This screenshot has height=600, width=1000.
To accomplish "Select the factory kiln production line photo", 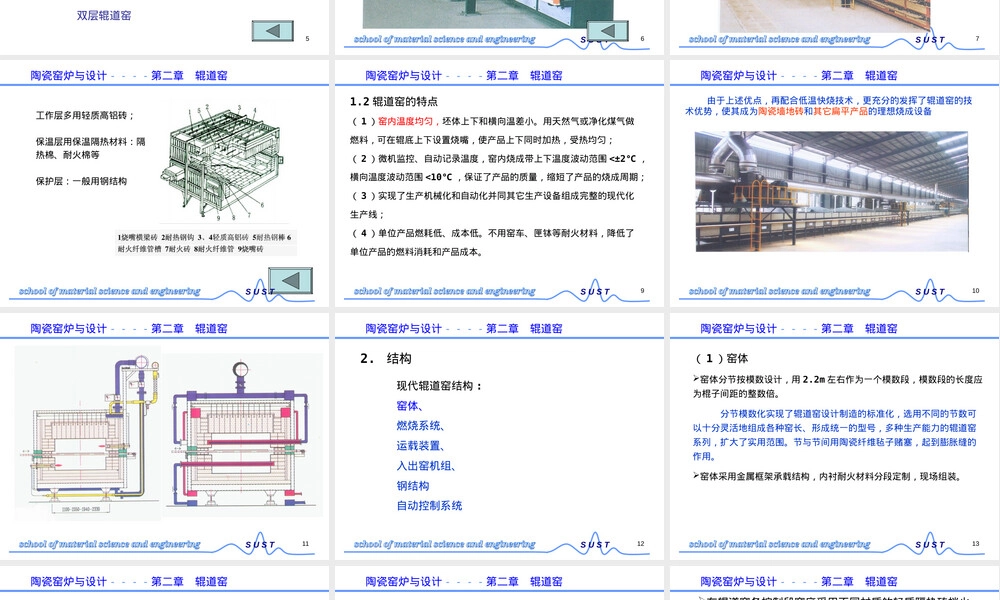I will click(832, 191).
